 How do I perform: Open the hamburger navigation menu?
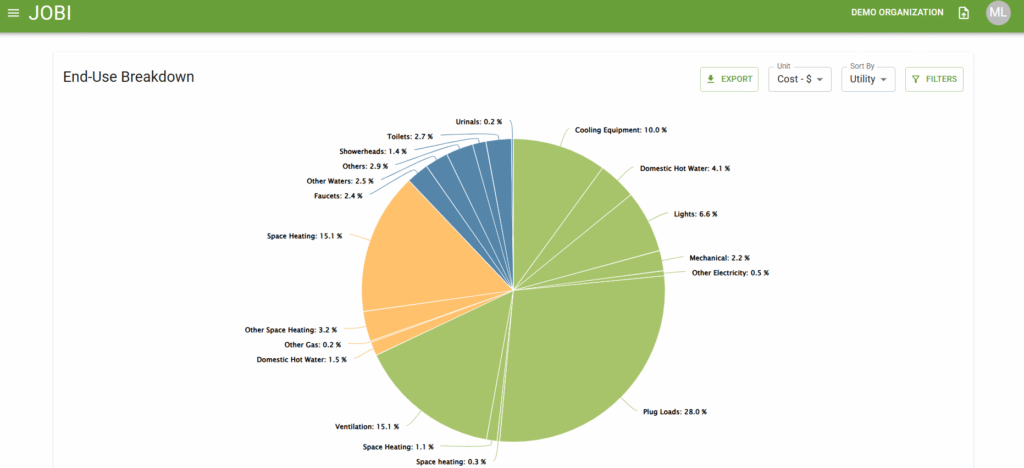[x=13, y=13]
